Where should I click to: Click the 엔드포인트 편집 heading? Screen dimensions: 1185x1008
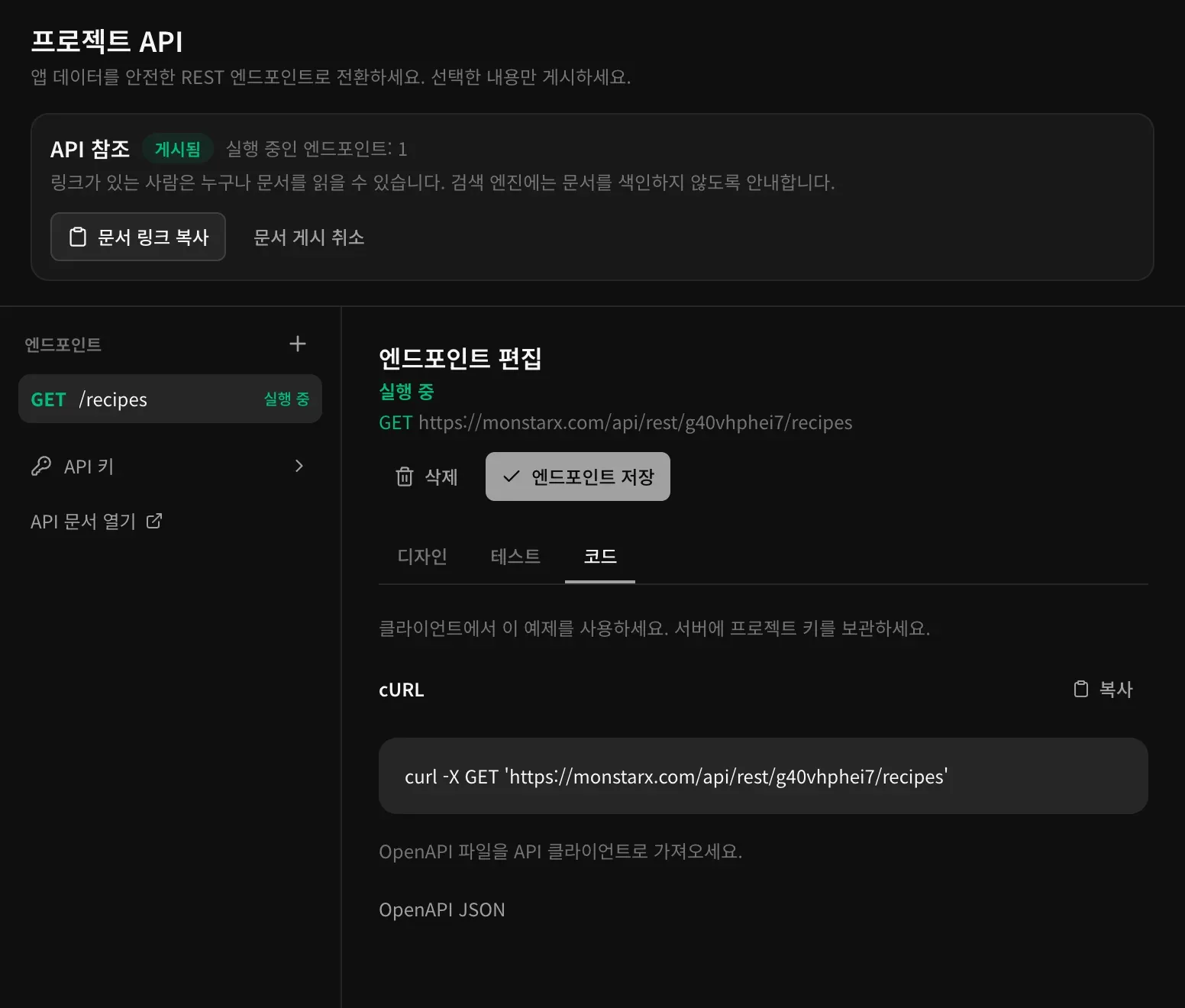tap(460, 357)
